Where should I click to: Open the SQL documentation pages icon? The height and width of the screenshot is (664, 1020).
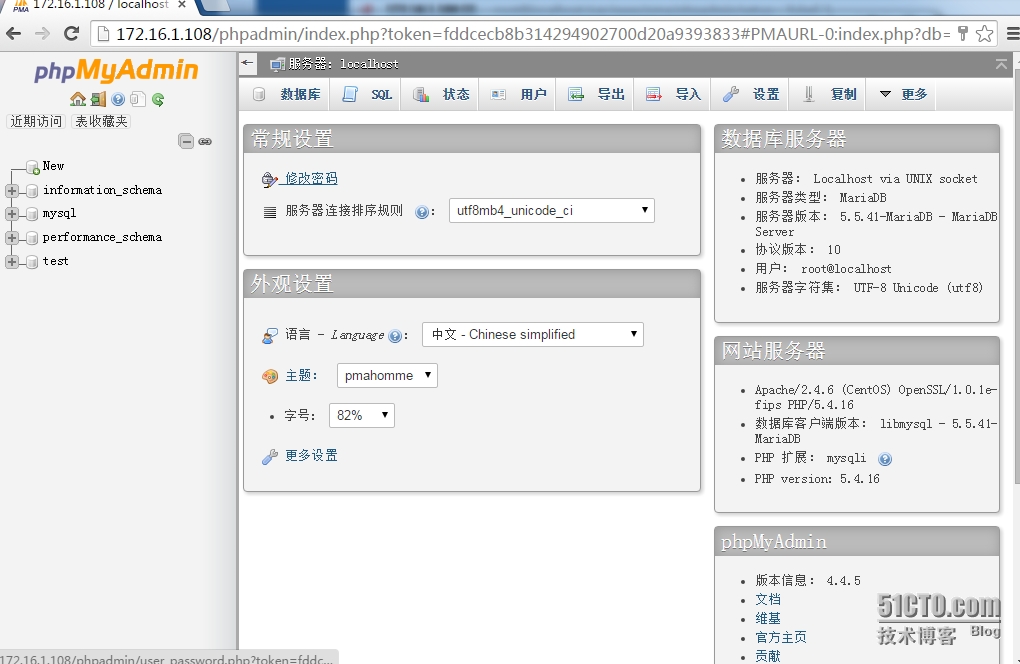(x=137, y=99)
